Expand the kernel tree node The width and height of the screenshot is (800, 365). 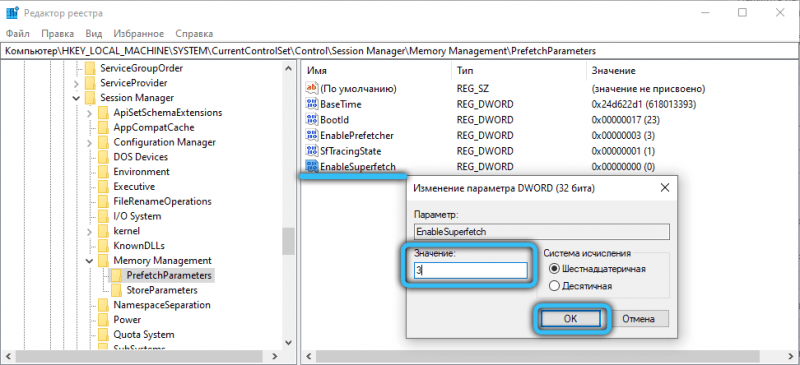point(89,231)
